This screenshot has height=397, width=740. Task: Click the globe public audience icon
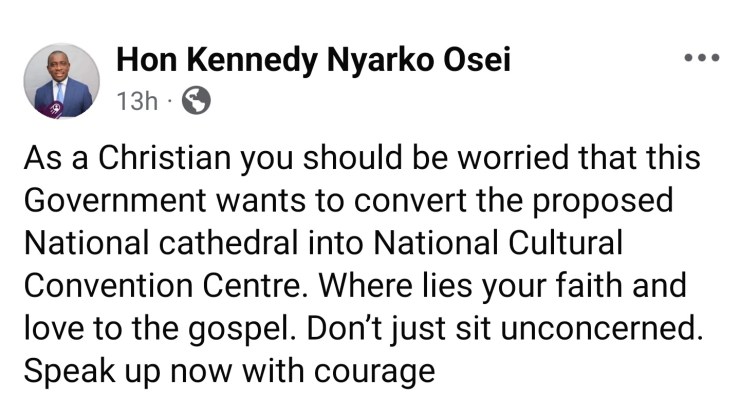coord(196,100)
